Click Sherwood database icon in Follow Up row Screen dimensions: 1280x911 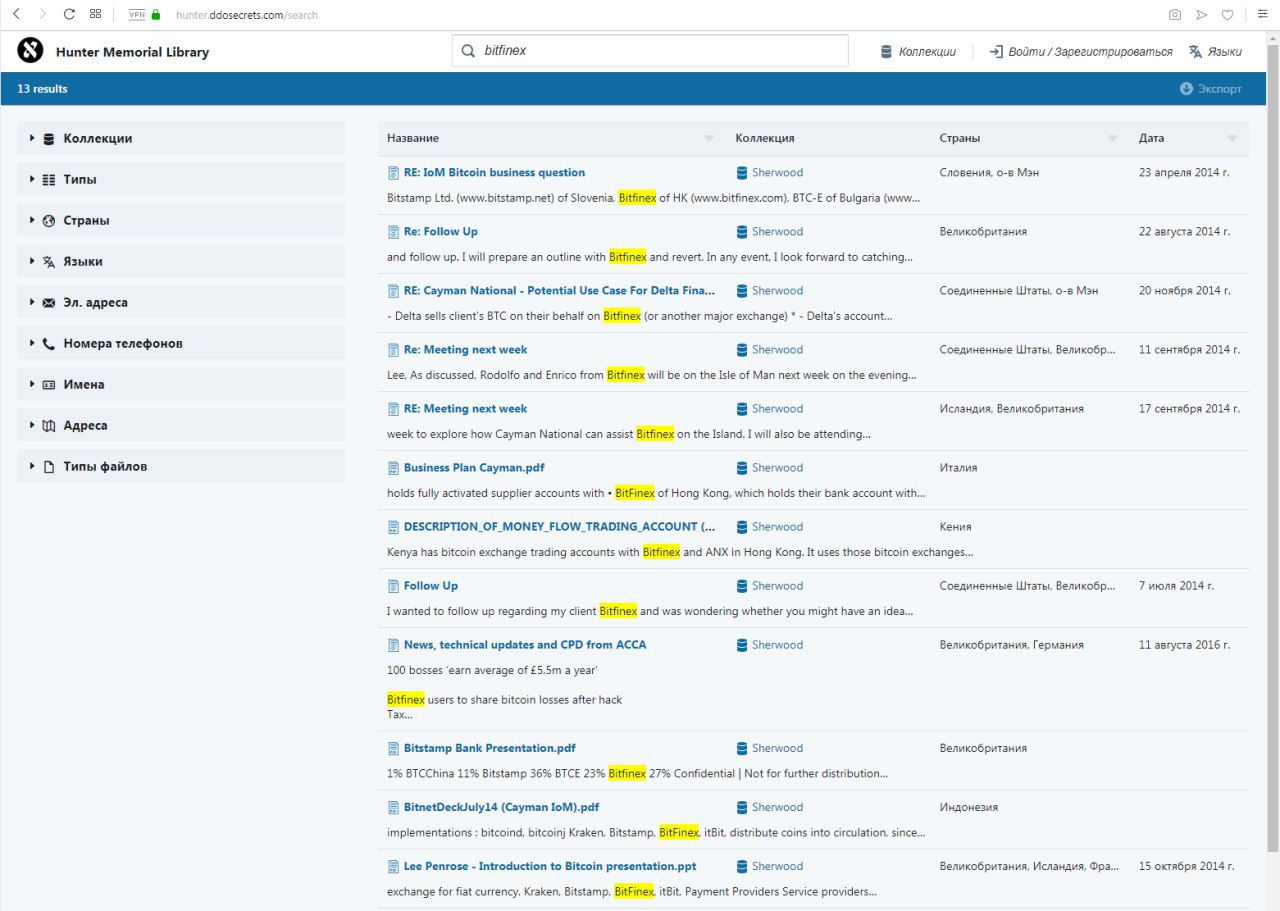742,586
